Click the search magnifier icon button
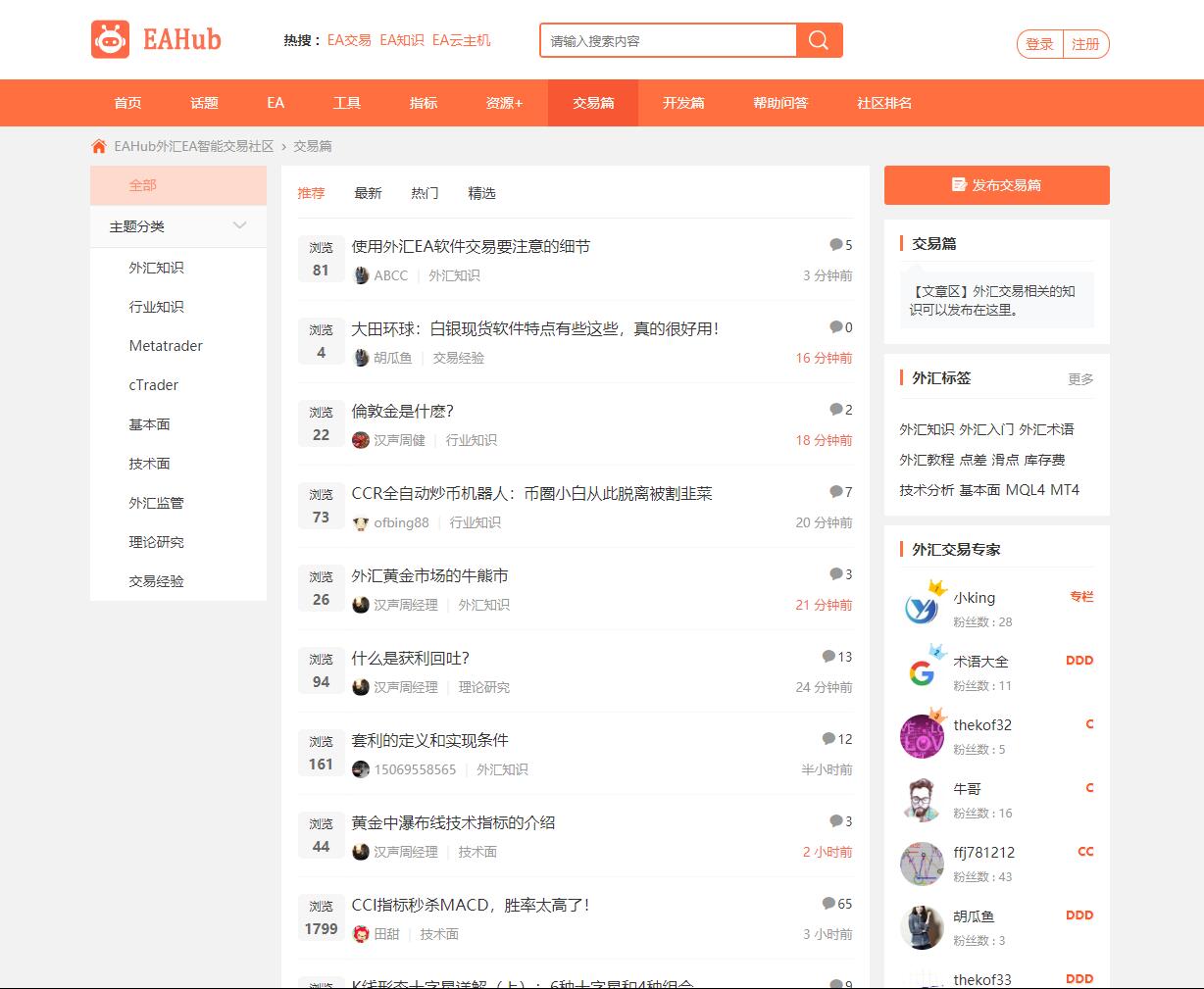 coord(819,40)
